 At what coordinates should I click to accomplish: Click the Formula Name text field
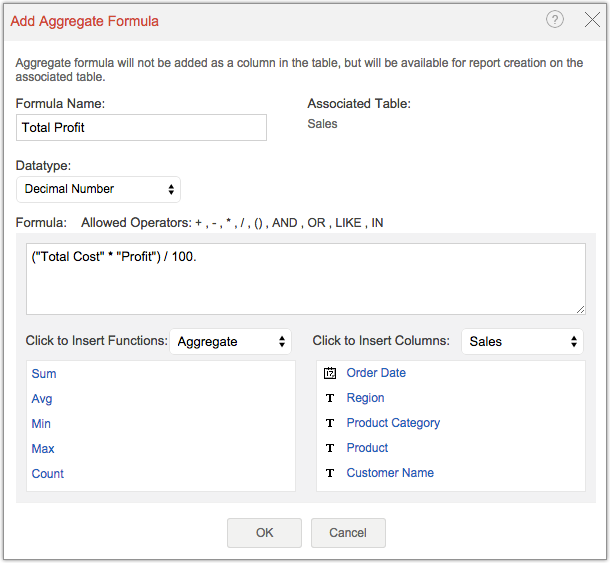(x=141, y=128)
